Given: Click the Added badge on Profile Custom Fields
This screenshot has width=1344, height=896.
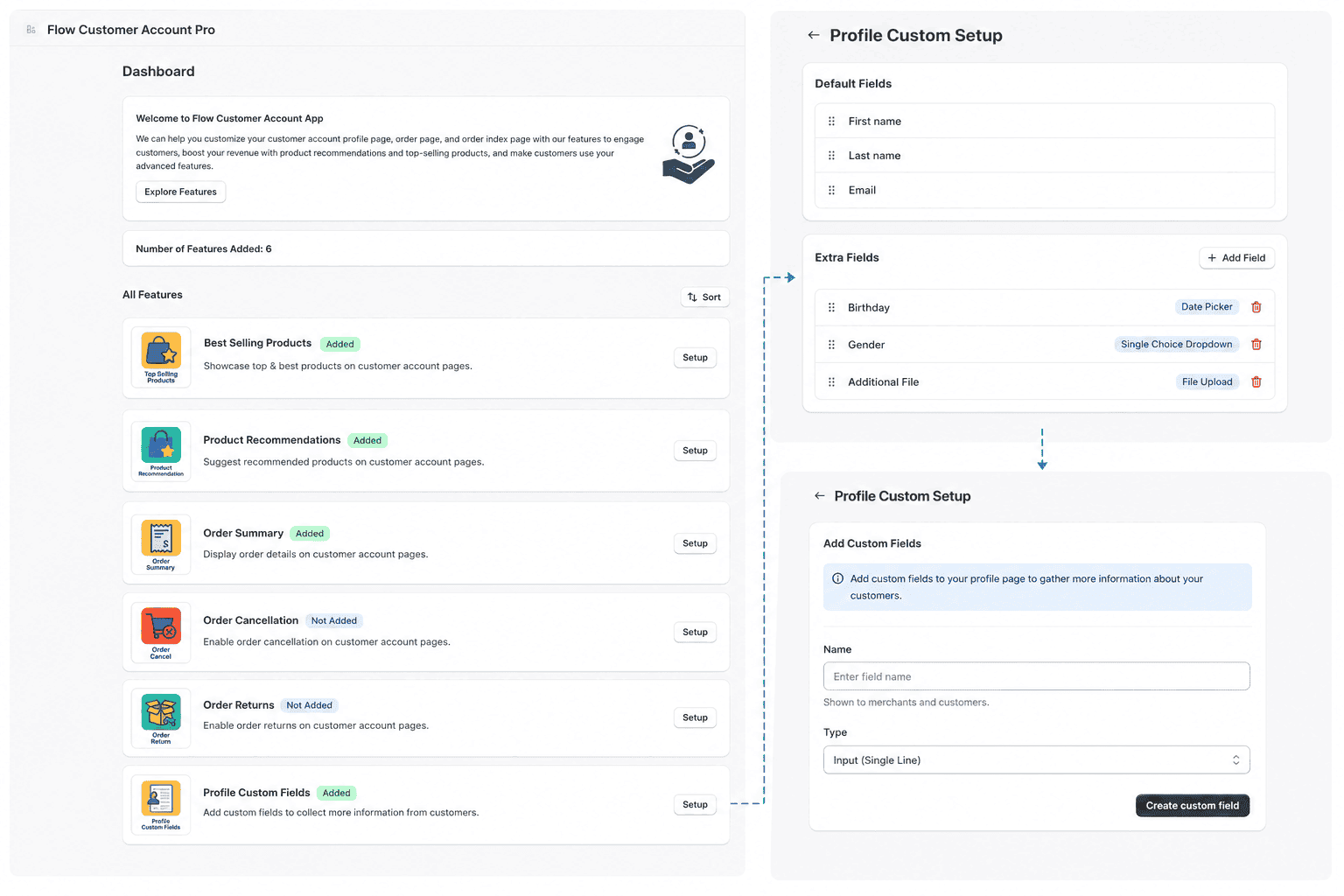Looking at the screenshot, I should [x=336, y=794].
